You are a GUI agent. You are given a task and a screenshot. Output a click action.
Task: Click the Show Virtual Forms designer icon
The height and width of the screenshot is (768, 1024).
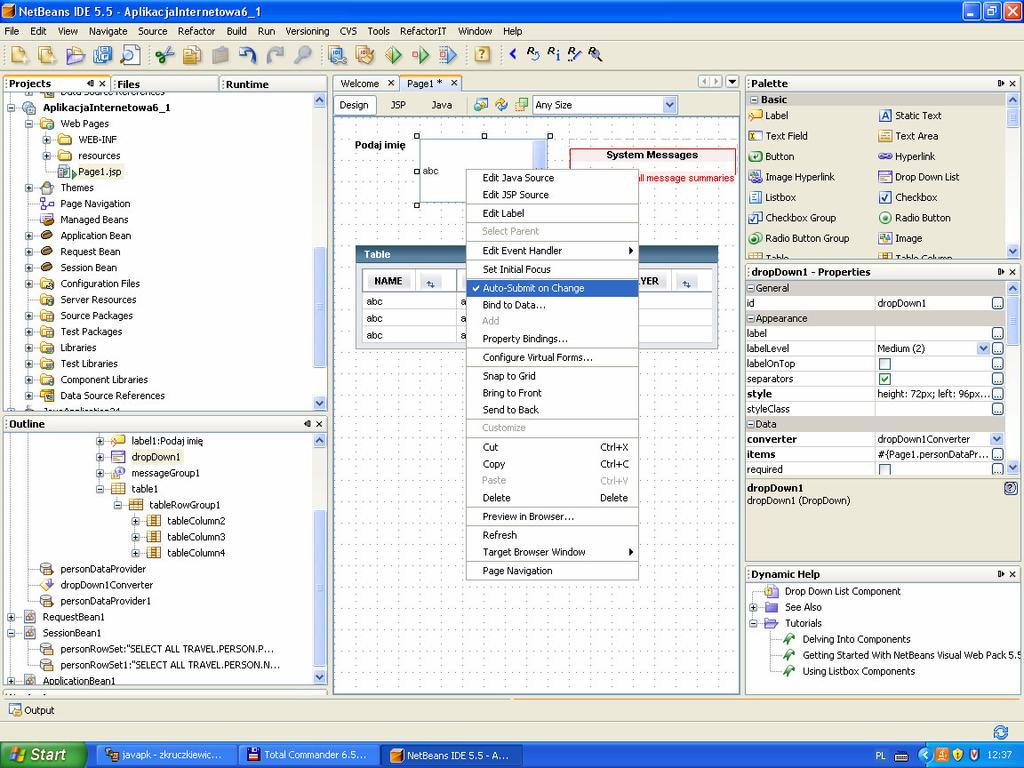[521, 104]
